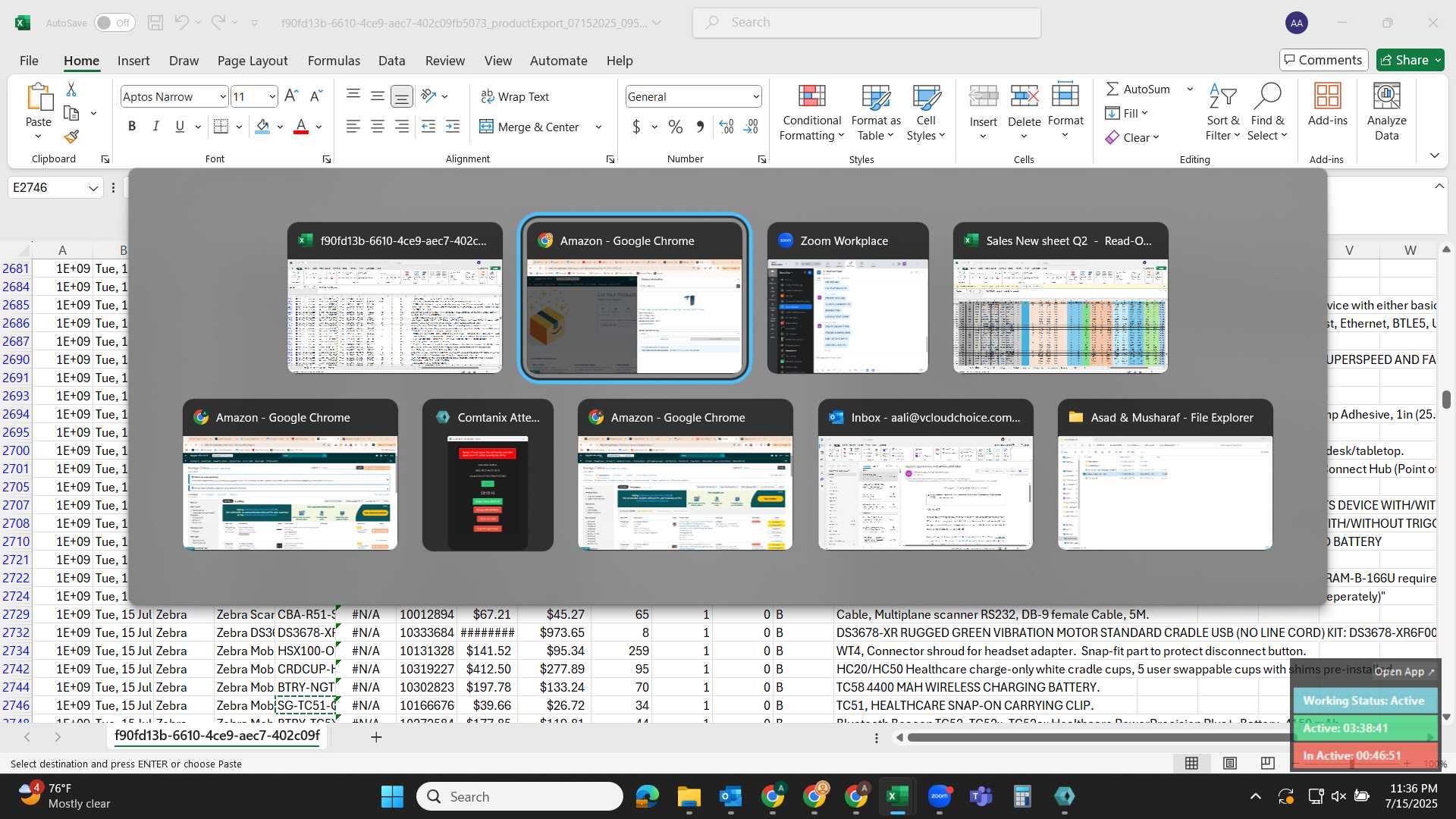The image size is (1456, 819).
Task: Open the Formulas ribbon tab
Action: tap(334, 61)
